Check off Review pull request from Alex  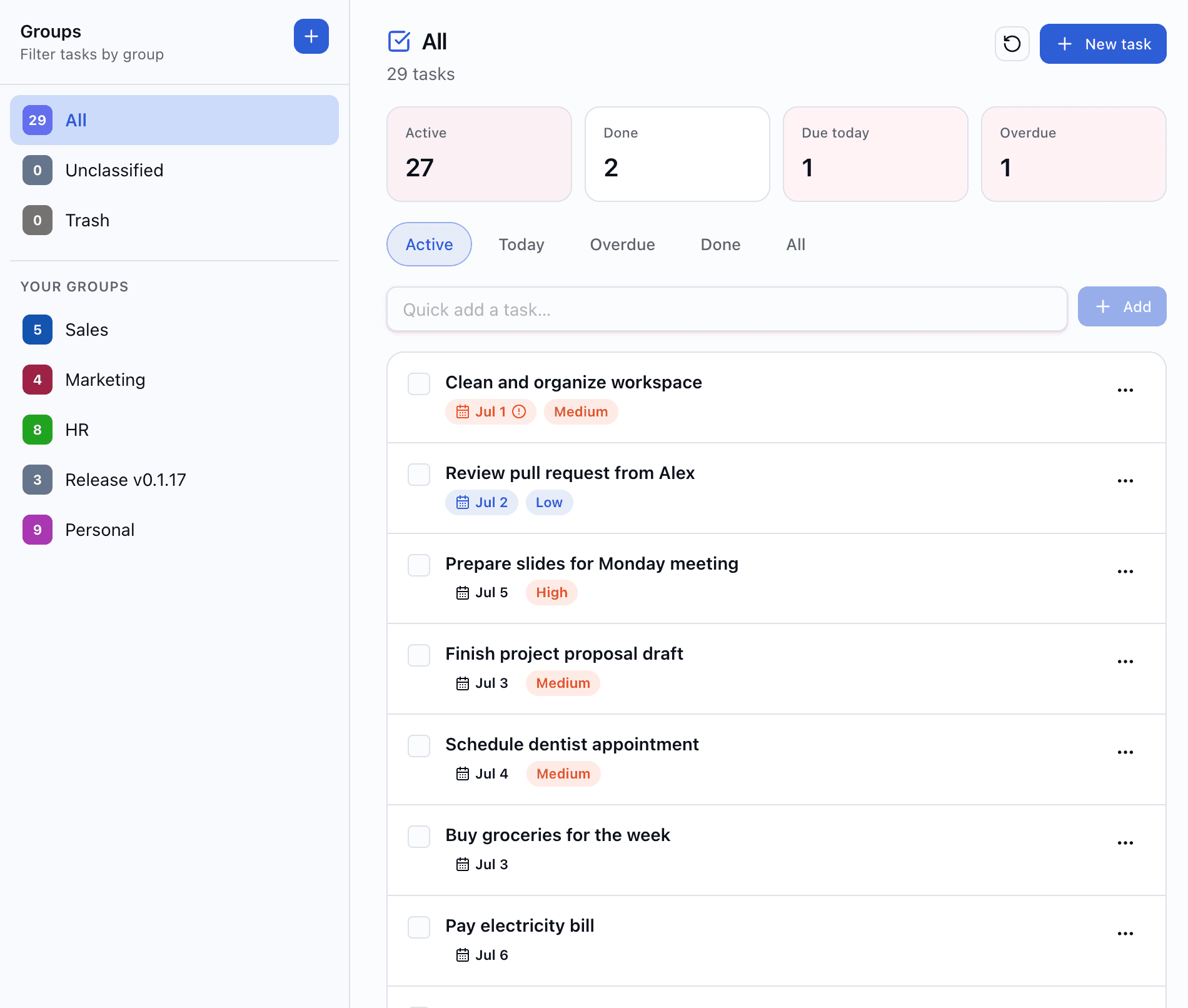(x=419, y=475)
